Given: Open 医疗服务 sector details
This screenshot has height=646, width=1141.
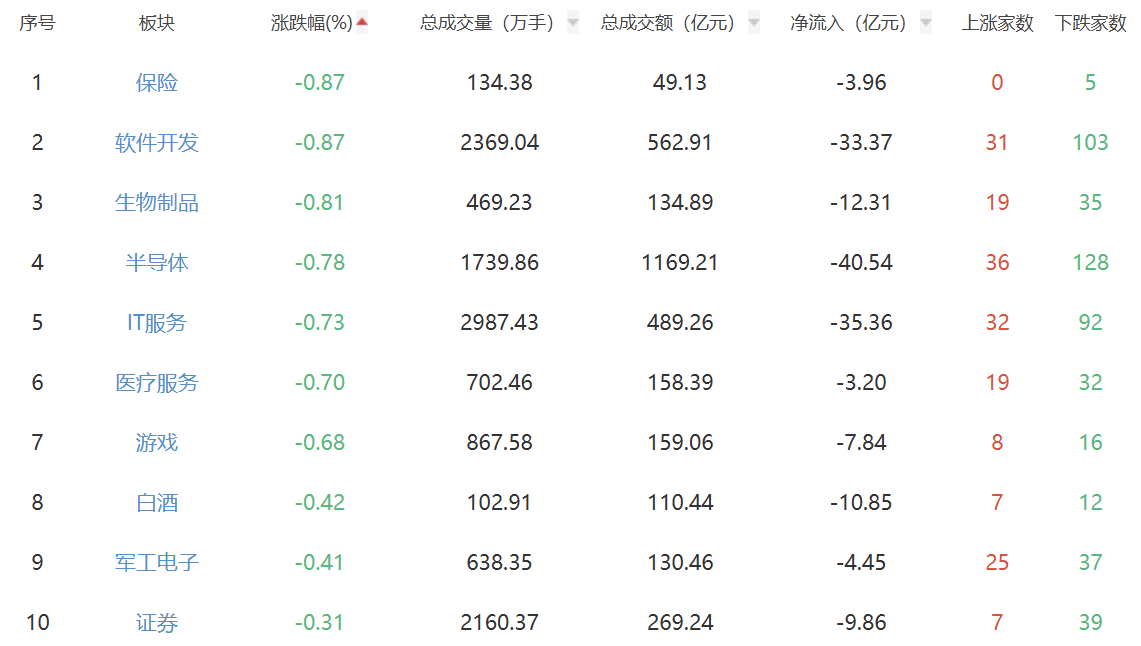Looking at the screenshot, I should tap(157, 383).
